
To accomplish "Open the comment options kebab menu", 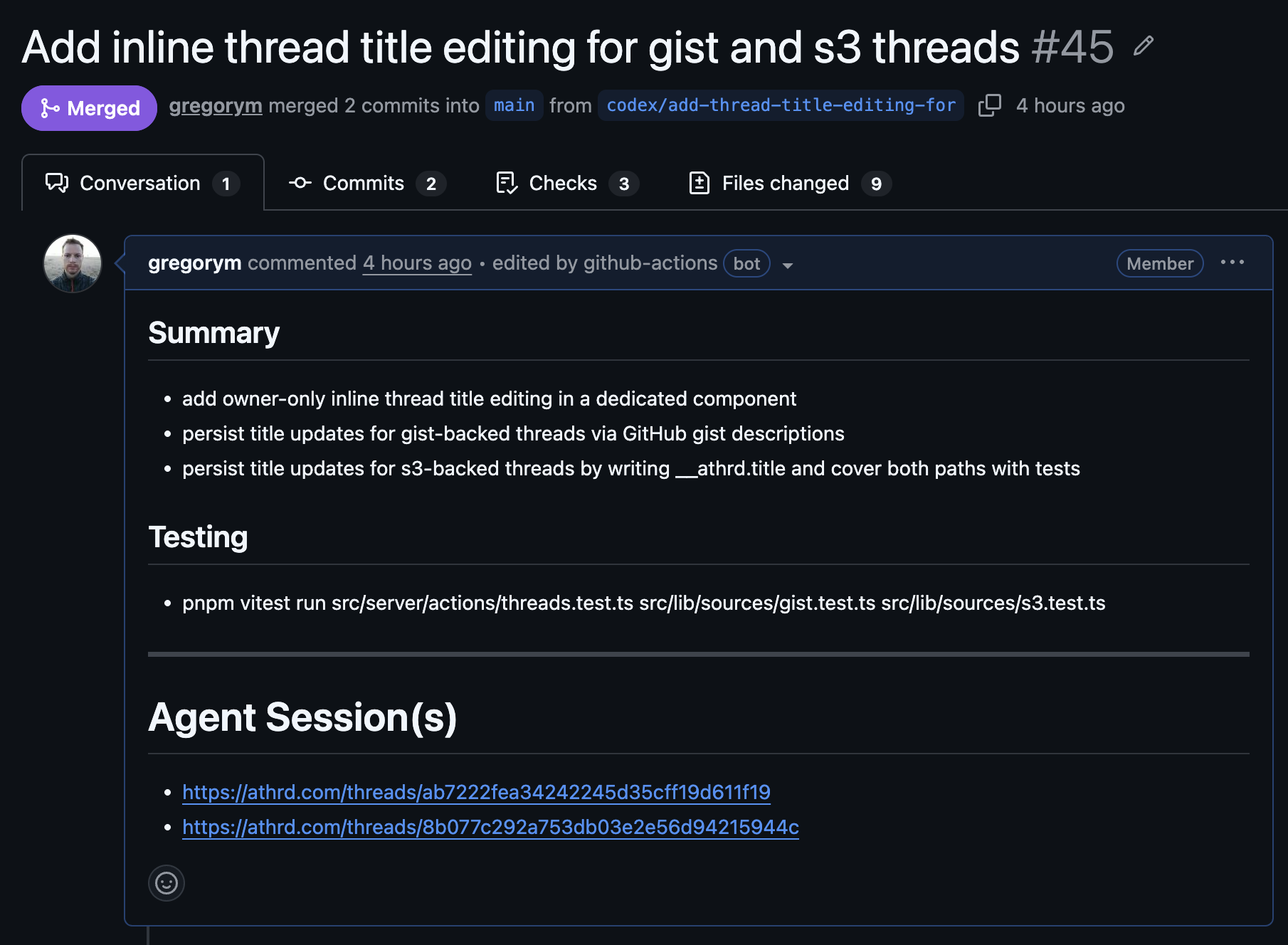I will [1233, 263].
